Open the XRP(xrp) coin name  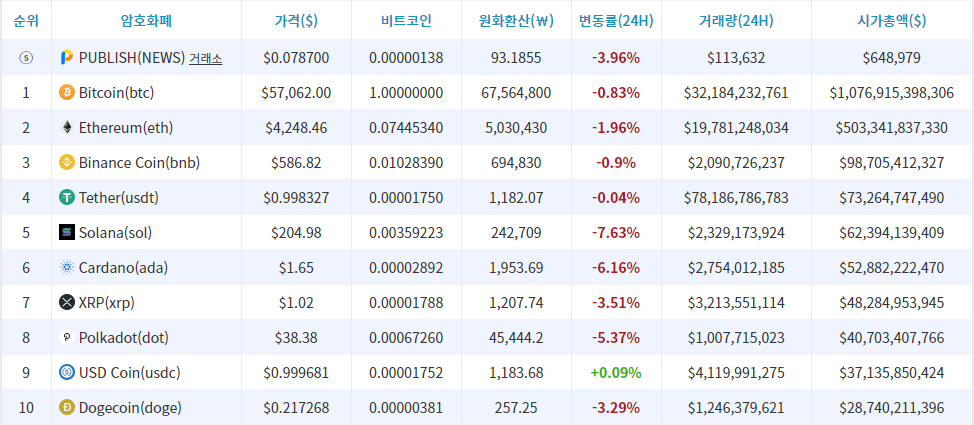[x=107, y=303]
